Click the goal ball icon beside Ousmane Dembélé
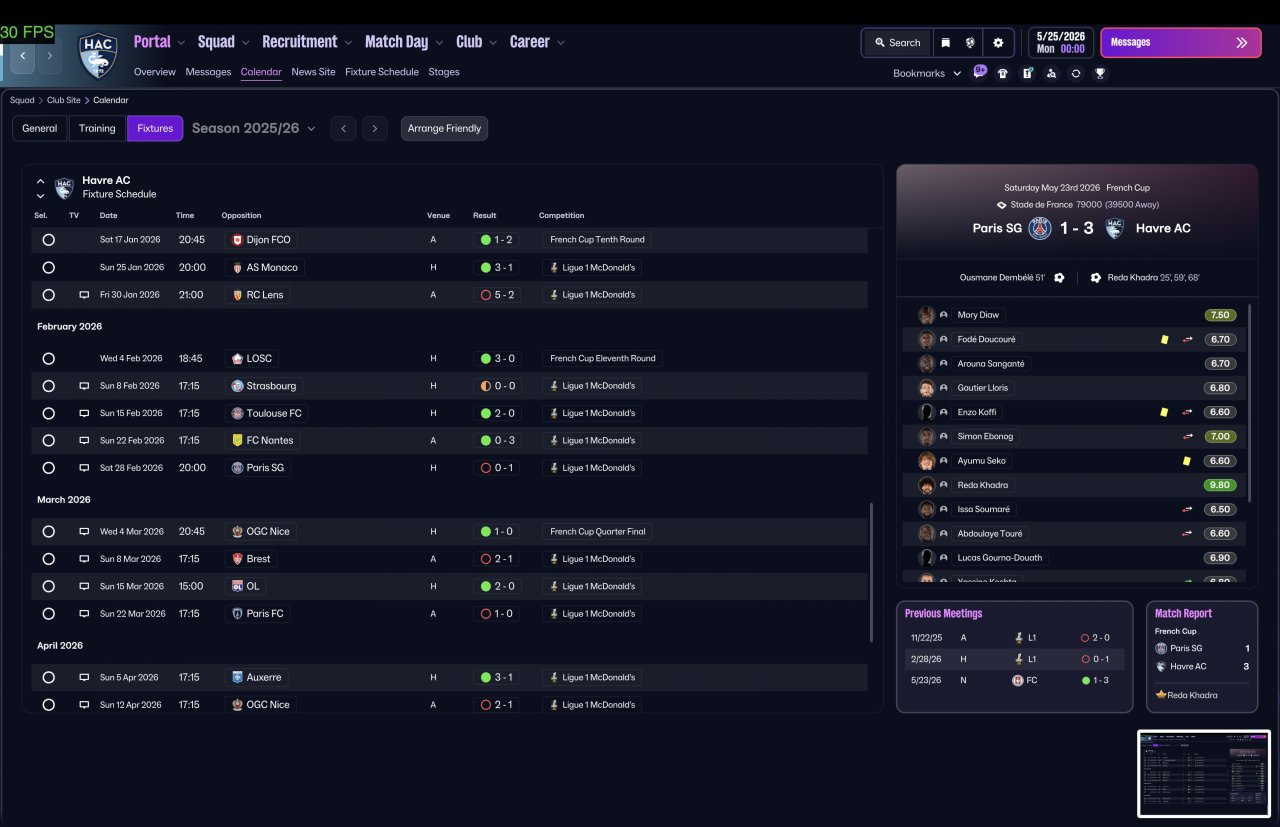1280x827 pixels. pos(1059,277)
